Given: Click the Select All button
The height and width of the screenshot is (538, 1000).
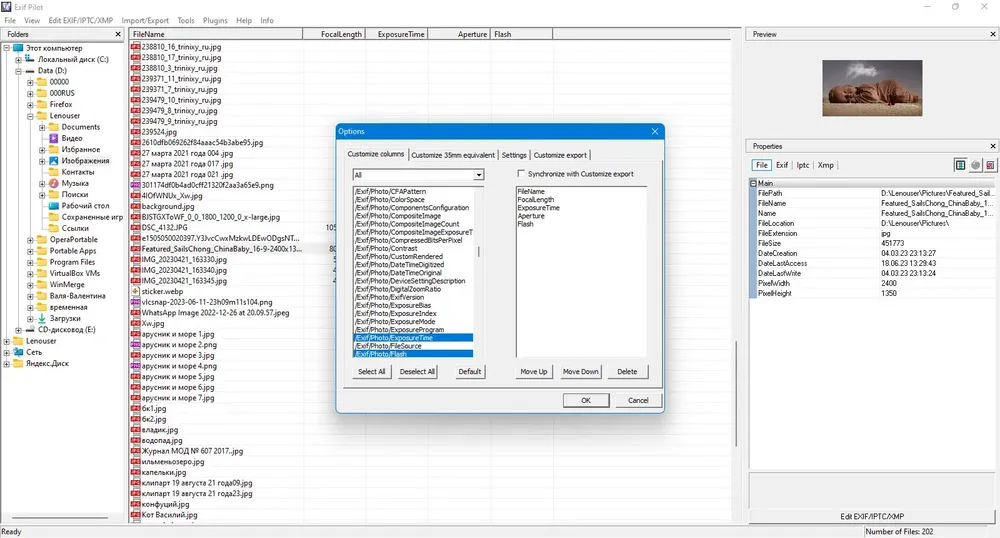Looking at the screenshot, I should coord(371,372).
